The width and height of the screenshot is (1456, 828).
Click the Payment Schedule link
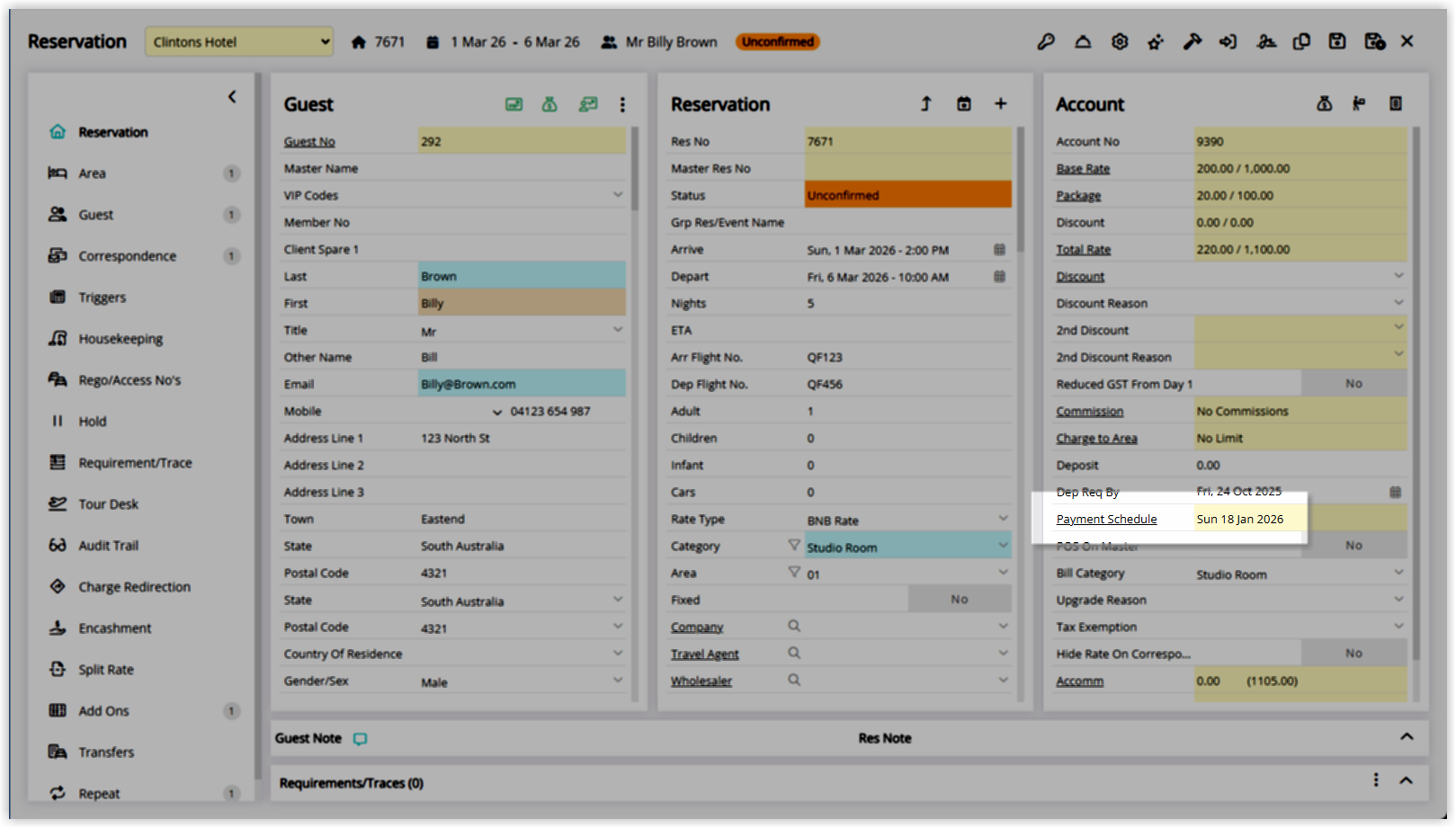pyautogui.click(x=1106, y=519)
